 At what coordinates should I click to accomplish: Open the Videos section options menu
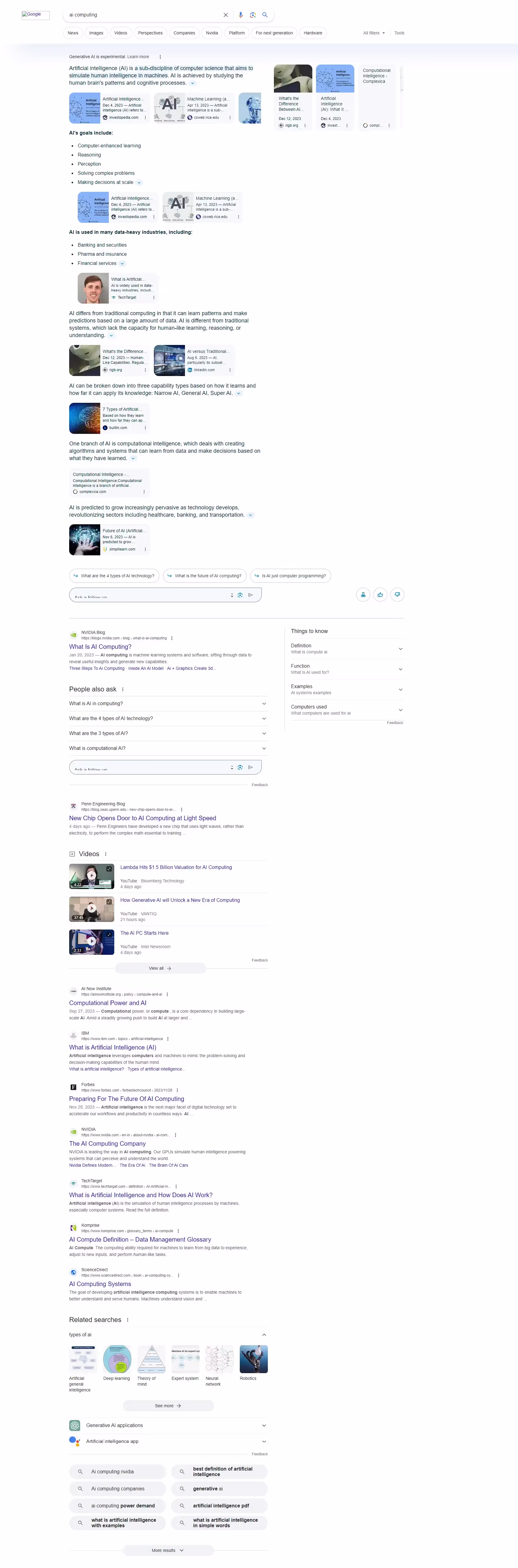106,854
